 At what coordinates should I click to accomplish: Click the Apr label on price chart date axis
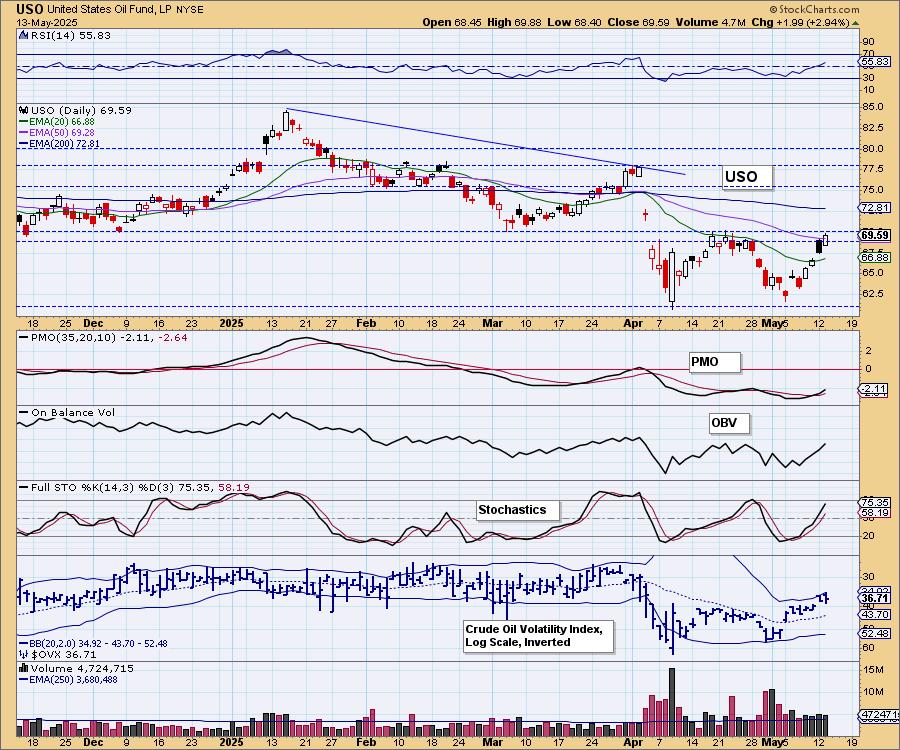click(633, 323)
